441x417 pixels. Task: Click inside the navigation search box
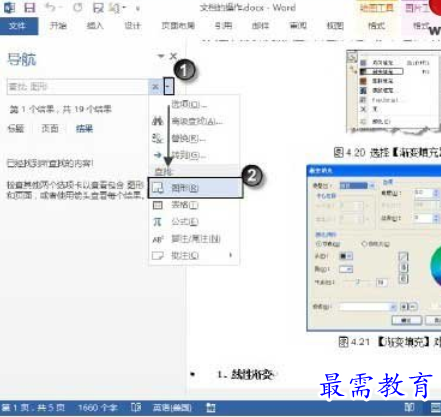[x=77, y=87]
